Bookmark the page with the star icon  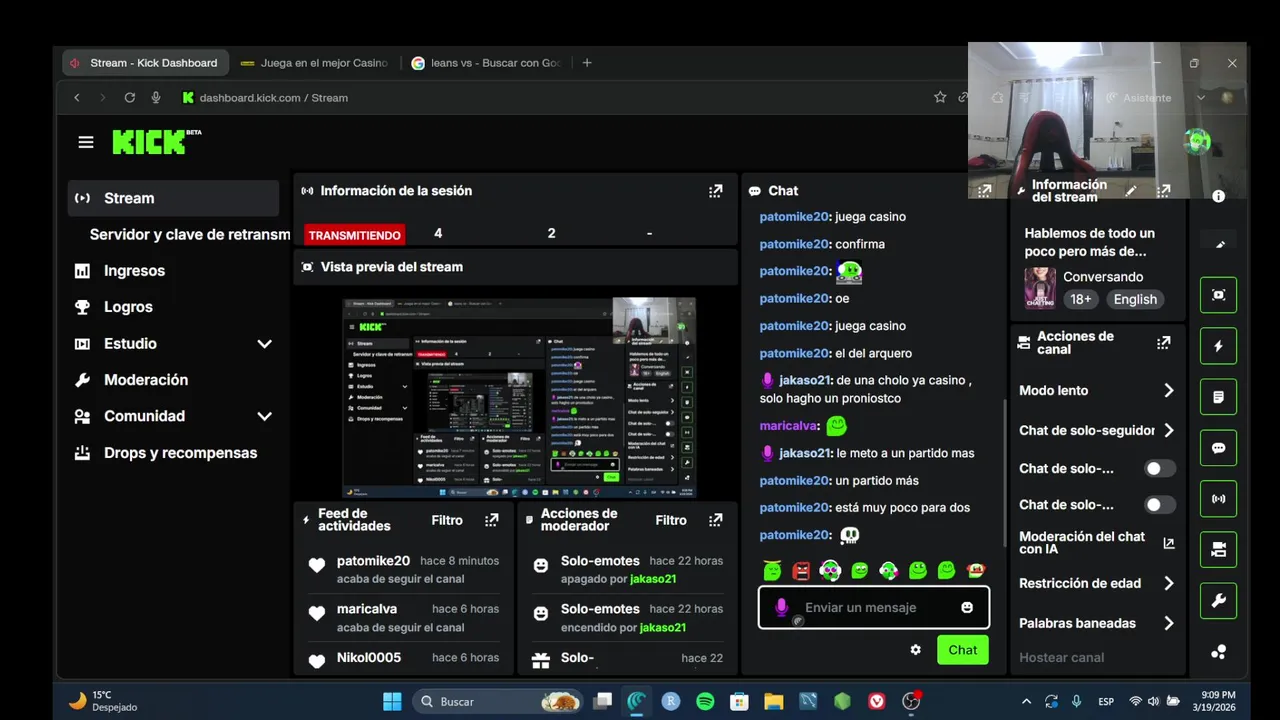pos(940,97)
